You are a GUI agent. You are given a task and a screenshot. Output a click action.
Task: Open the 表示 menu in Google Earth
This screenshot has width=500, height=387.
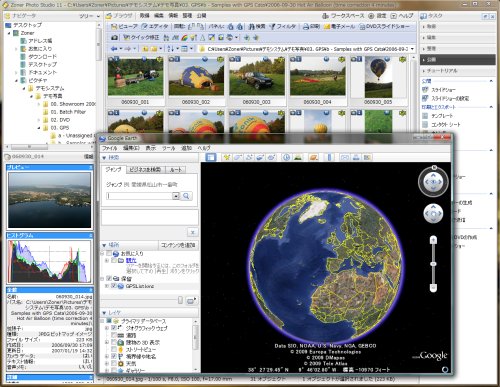pyautogui.click(x=151, y=148)
